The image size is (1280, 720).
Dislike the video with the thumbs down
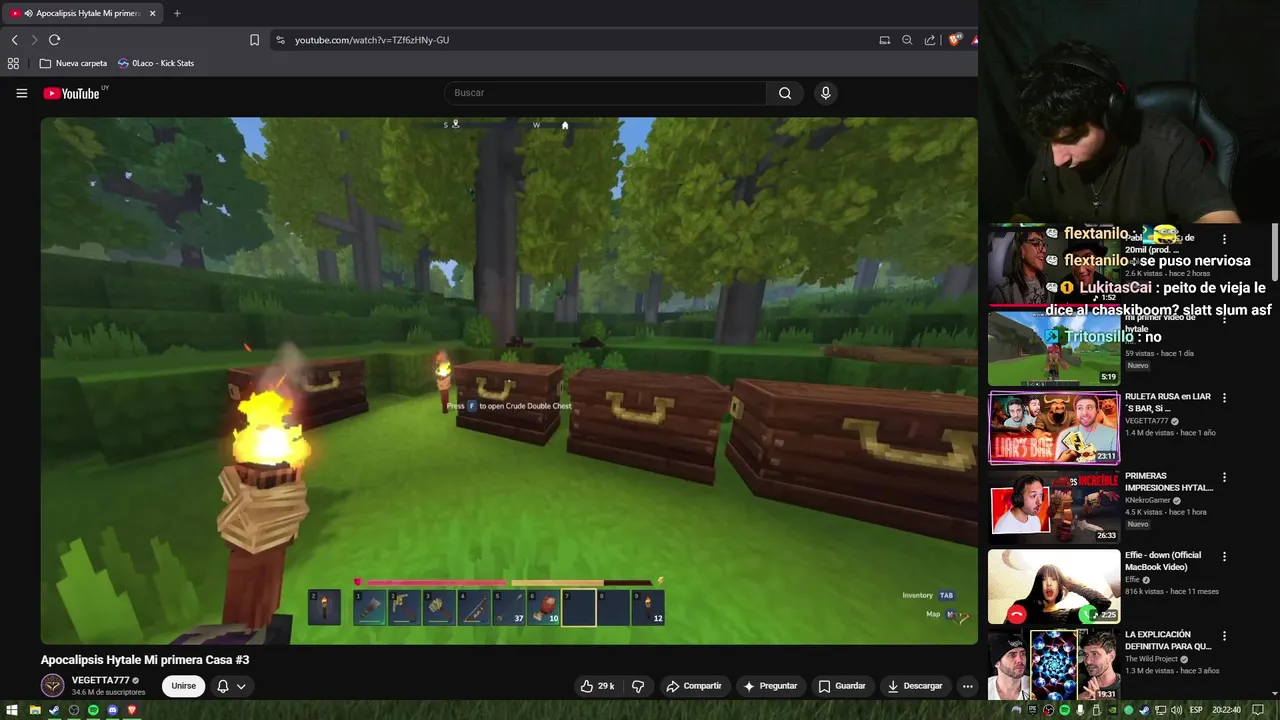click(638, 686)
